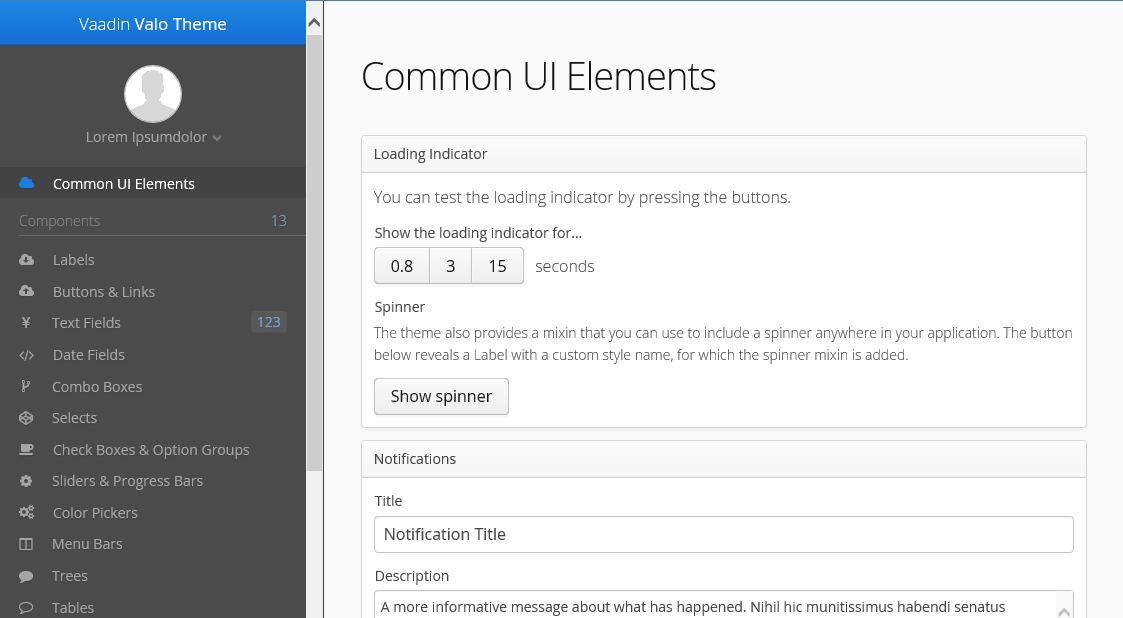Click the gears icon beside Color Pickers
This screenshot has height=618, width=1123.
[27, 513]
